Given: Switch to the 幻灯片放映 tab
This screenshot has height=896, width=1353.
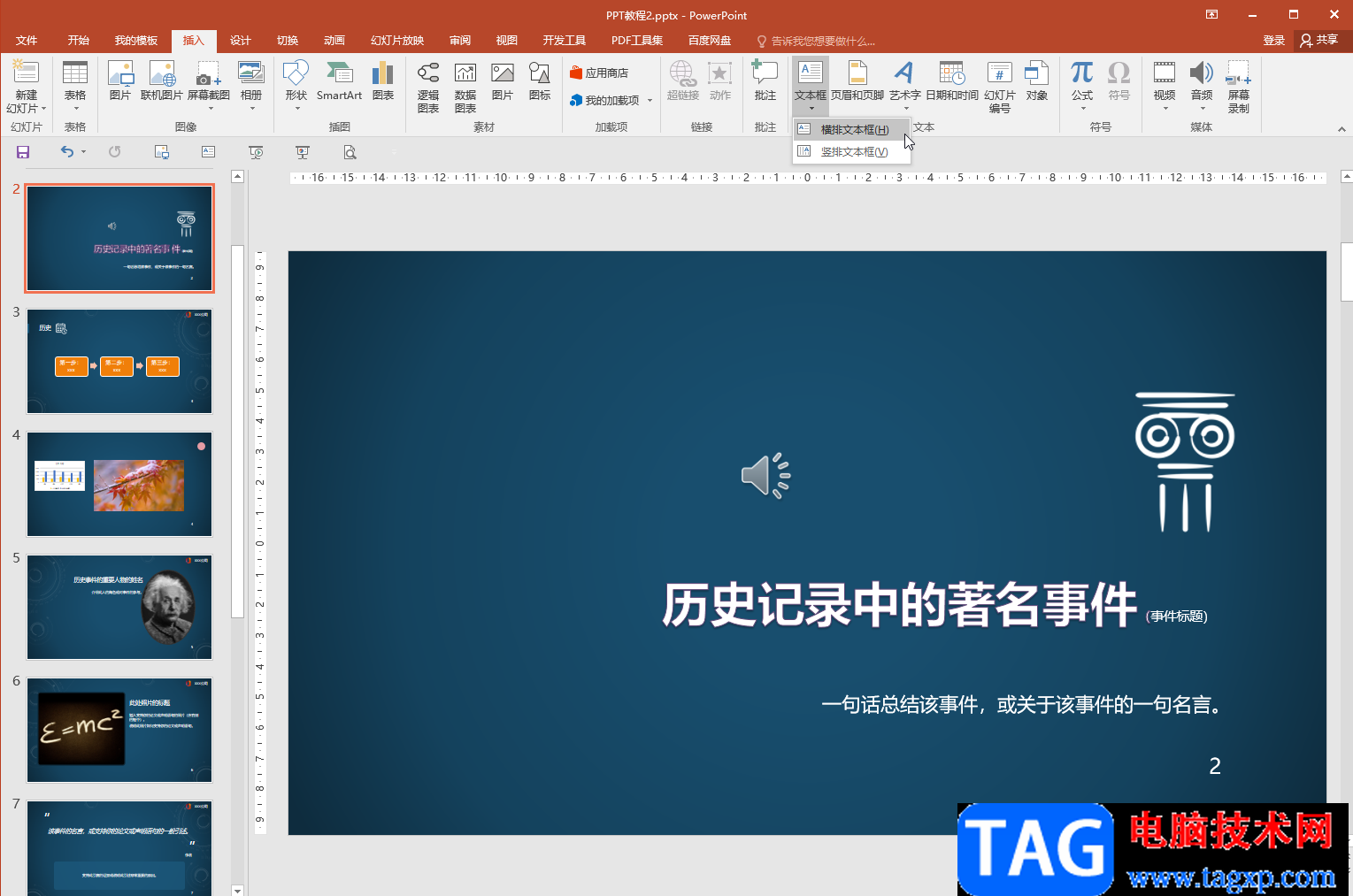Looking at the screenshot, I should [397, 41].
